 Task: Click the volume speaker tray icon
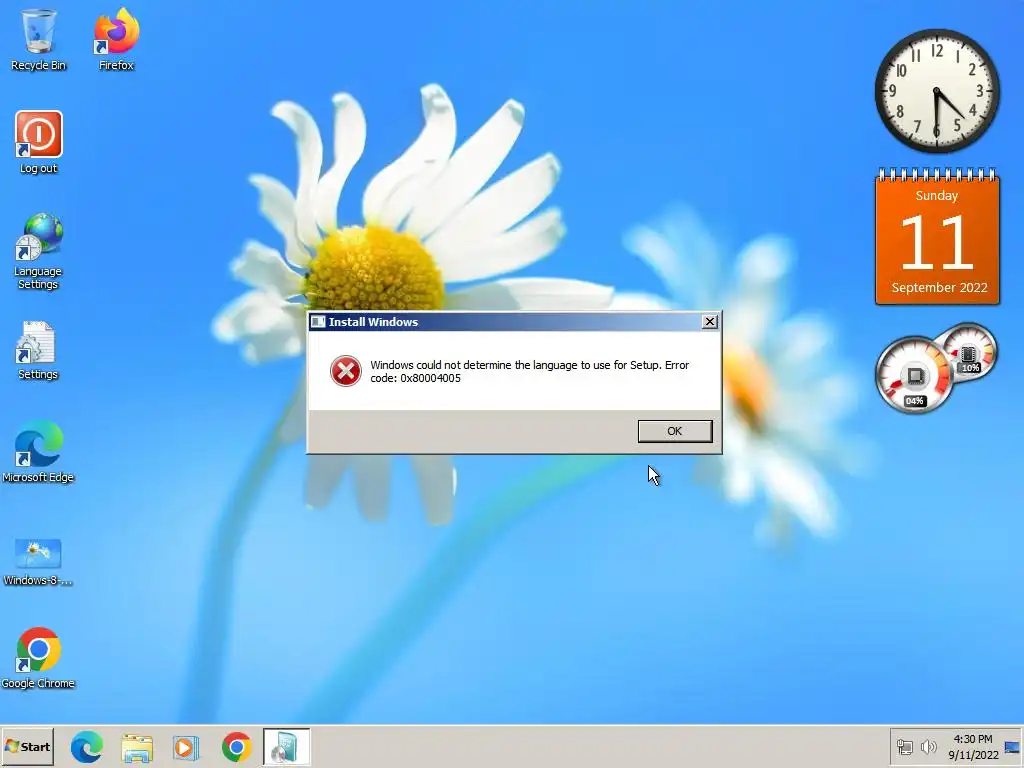click(928, 746)
